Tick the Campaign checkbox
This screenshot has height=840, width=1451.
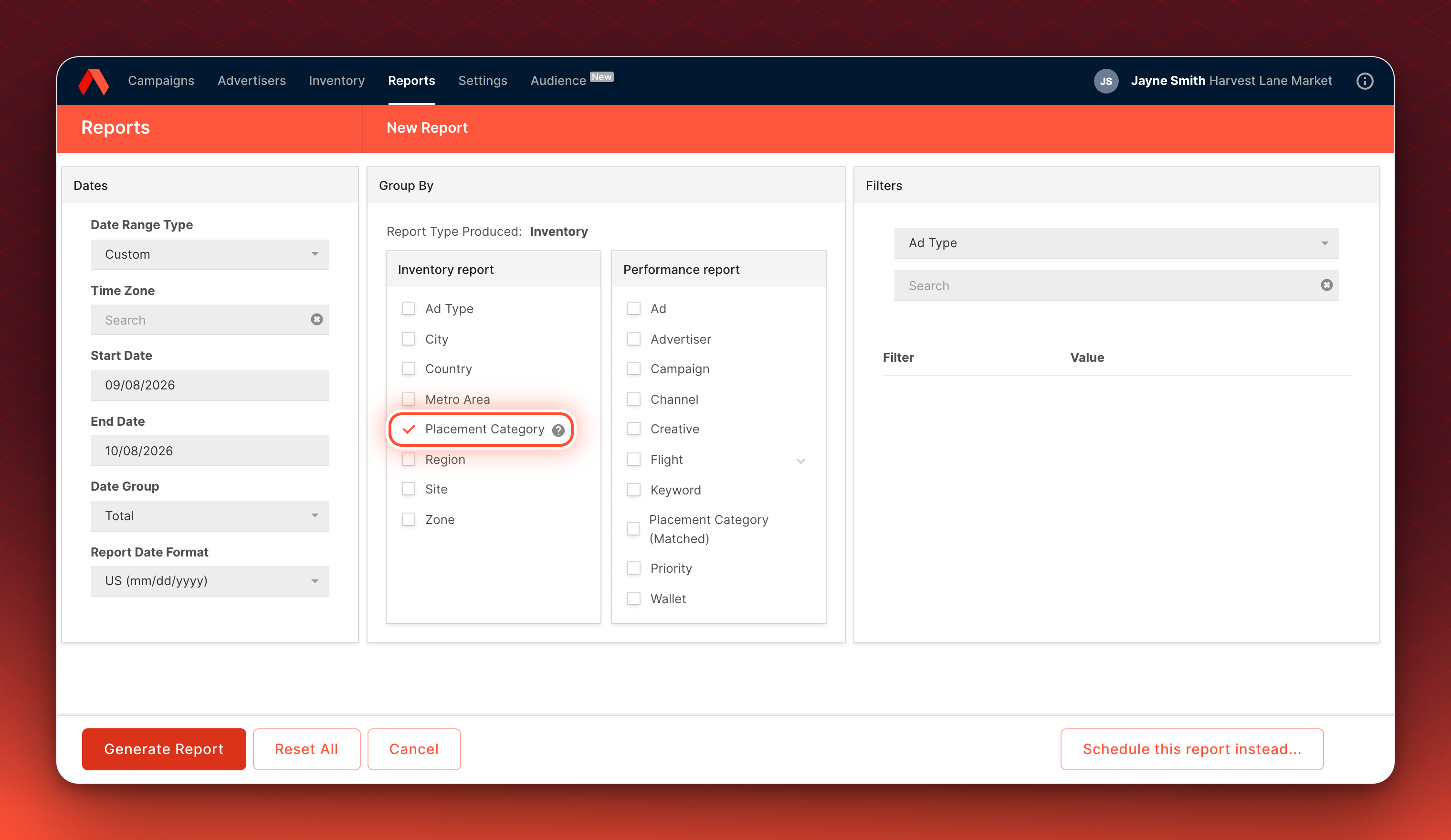[633, 368]
